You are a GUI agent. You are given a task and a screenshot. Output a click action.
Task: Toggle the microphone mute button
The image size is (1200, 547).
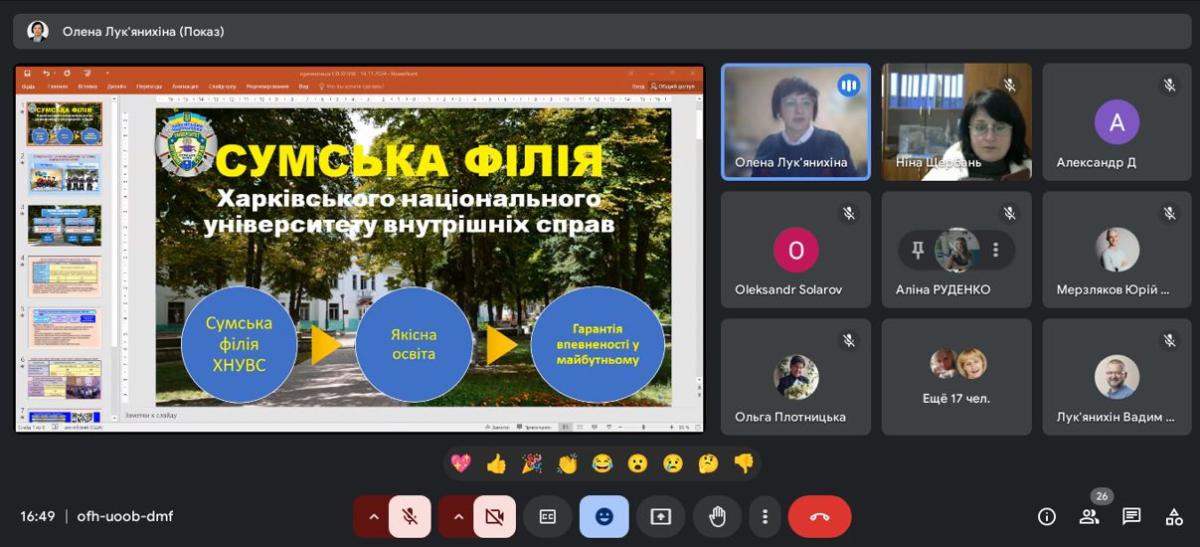pos(409,517)
